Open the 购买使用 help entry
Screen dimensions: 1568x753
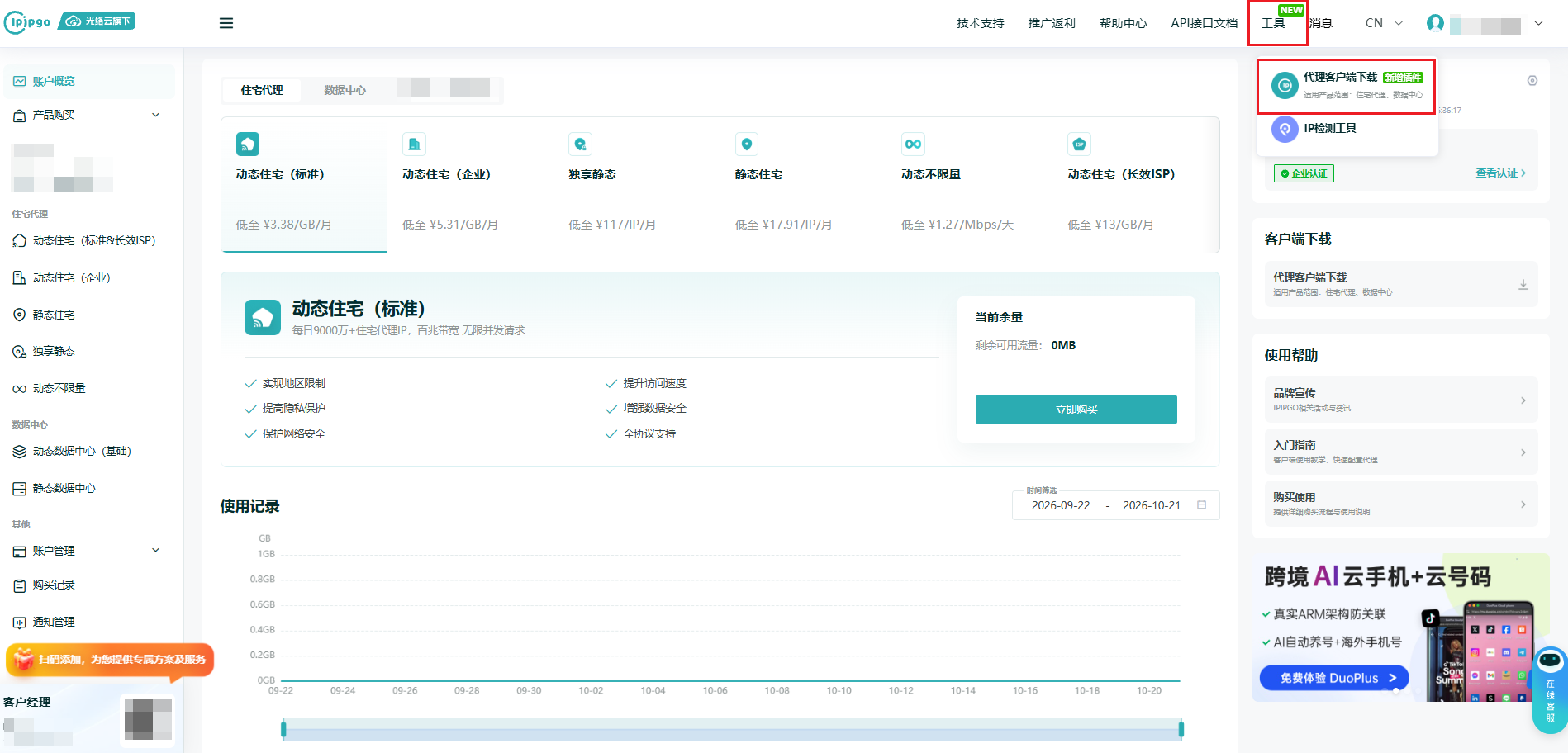1401,504
